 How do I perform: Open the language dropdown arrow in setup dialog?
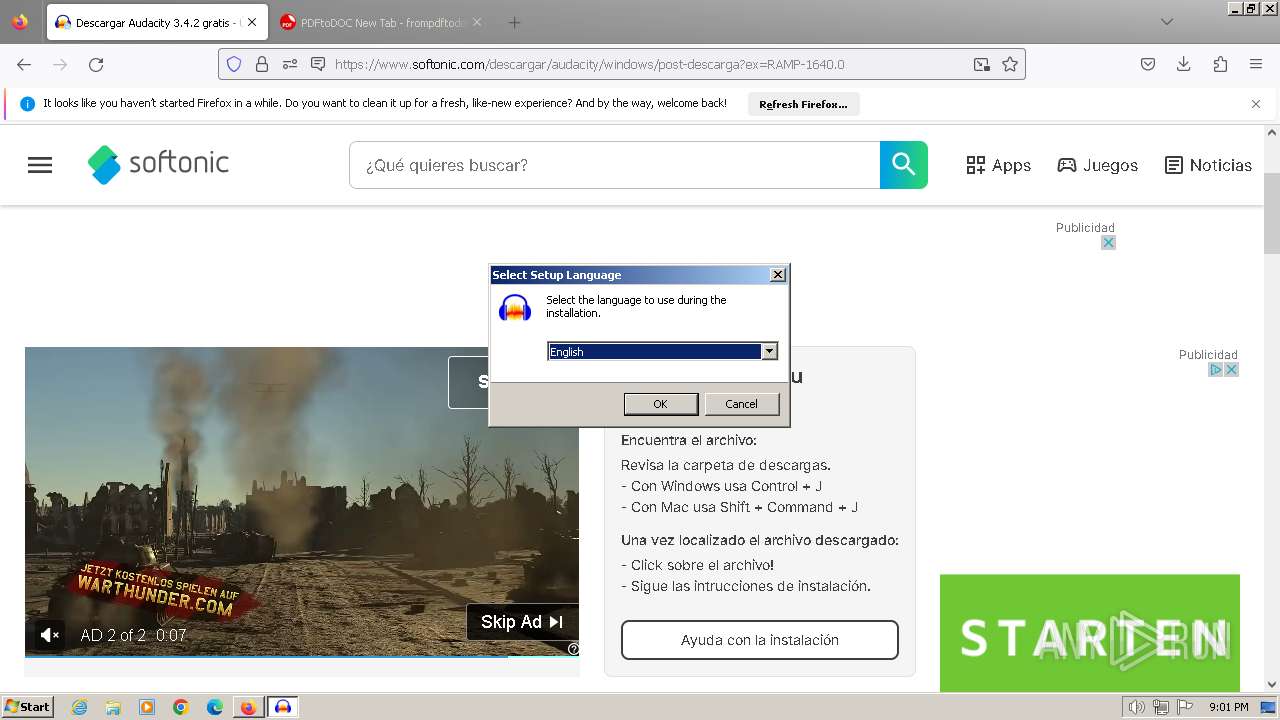point(769,351)
